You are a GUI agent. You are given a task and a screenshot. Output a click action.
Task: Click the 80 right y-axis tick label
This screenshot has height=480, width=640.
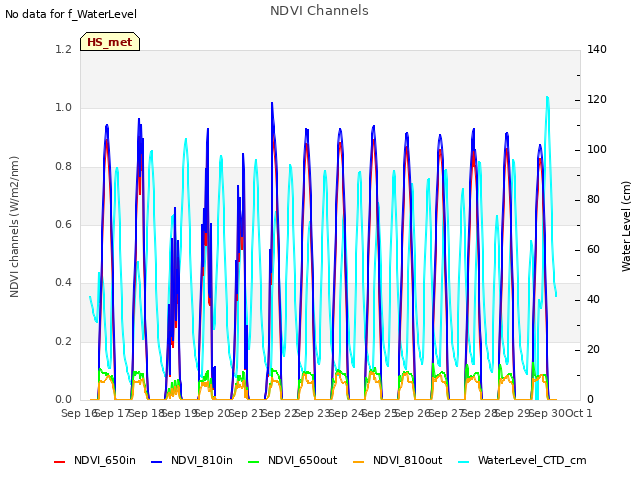click(593, 200)
